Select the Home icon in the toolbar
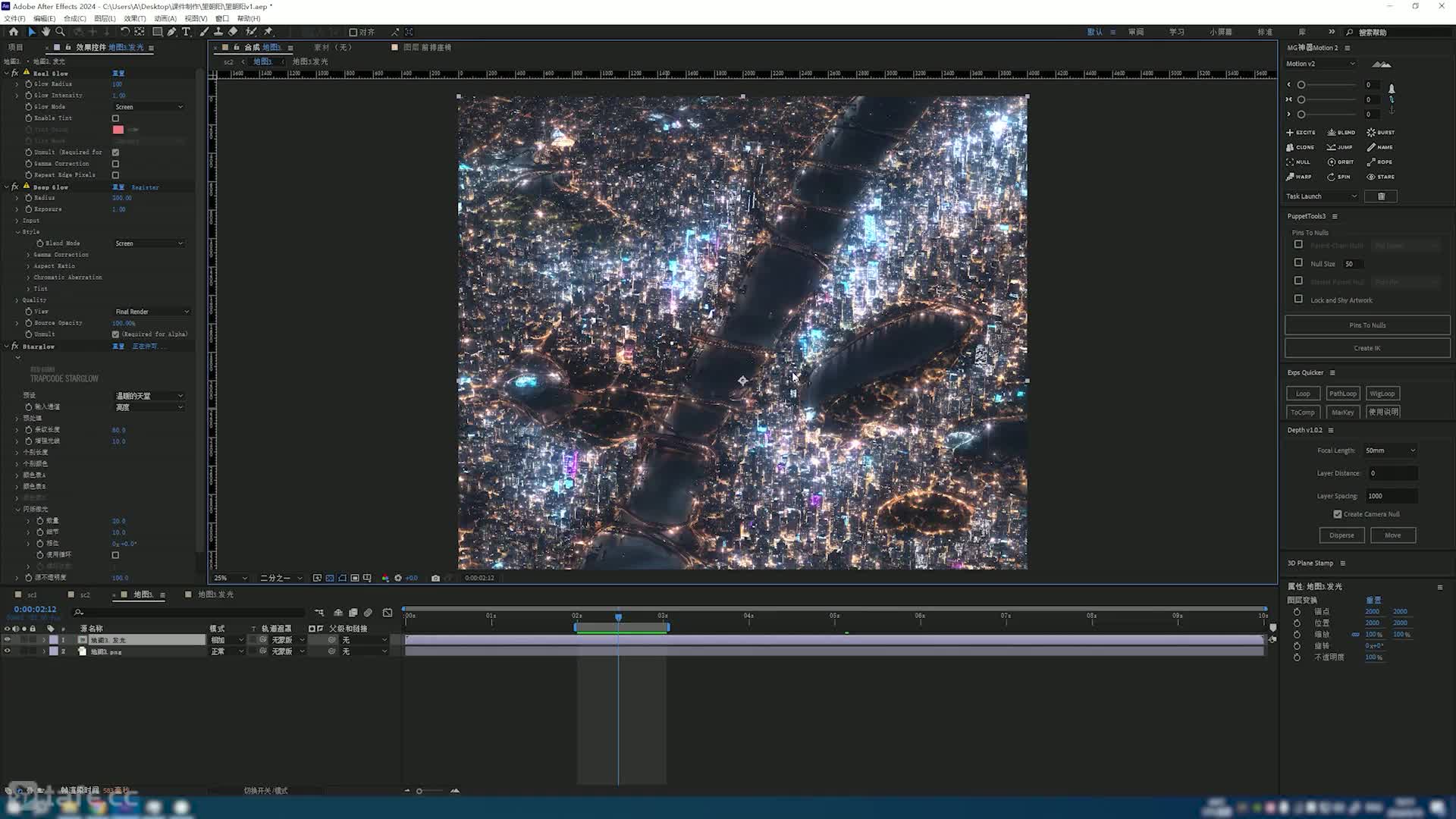This screenshot has width=1456, height=819. tap(14, 32)
